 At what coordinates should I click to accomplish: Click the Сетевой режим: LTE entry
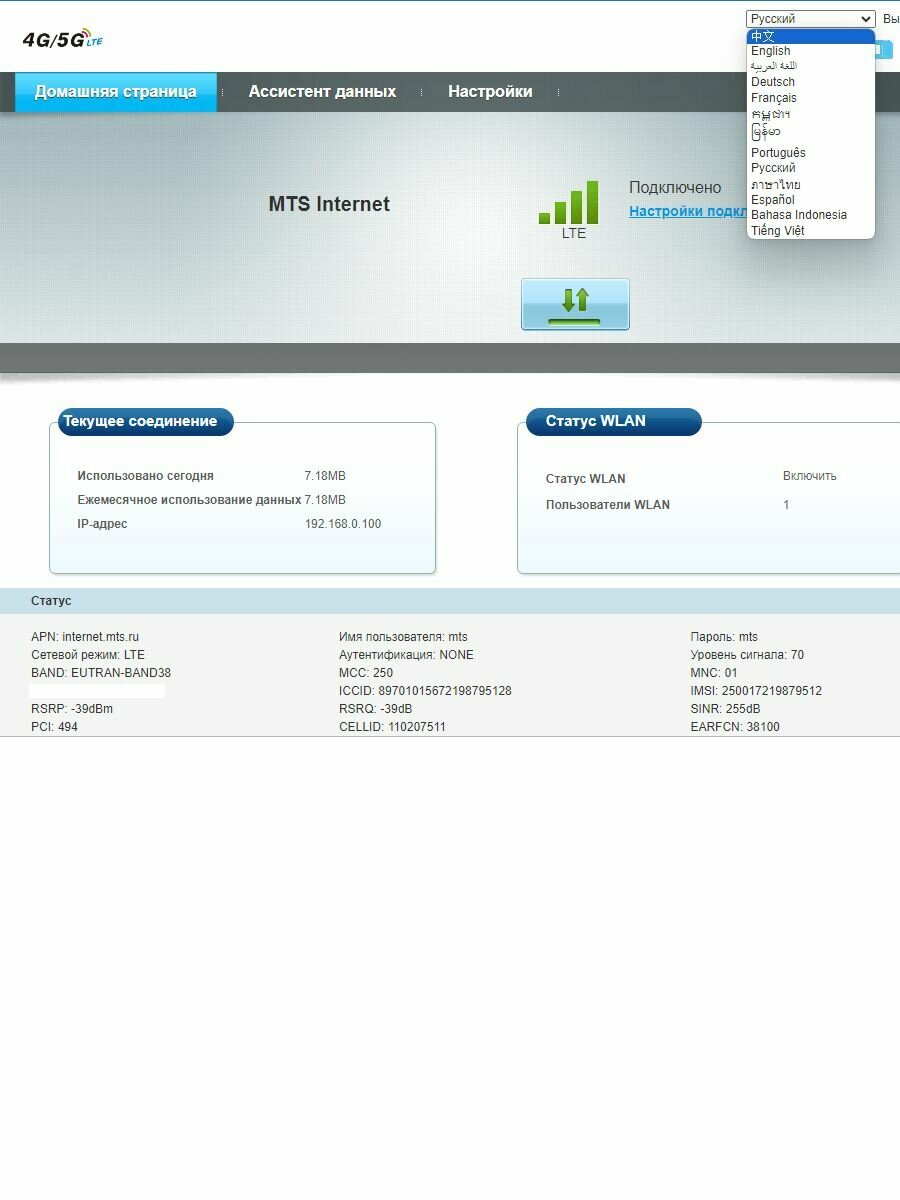click(88, 655)
